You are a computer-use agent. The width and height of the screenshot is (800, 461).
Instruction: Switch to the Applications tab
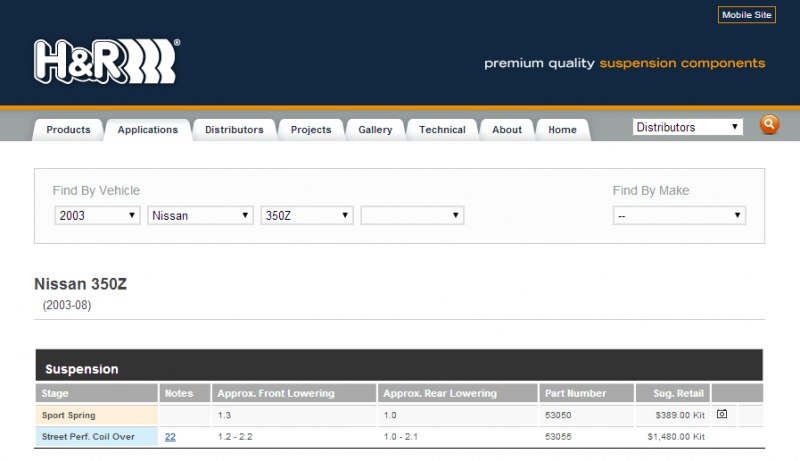pyautogui.click(x=147, y=130)
